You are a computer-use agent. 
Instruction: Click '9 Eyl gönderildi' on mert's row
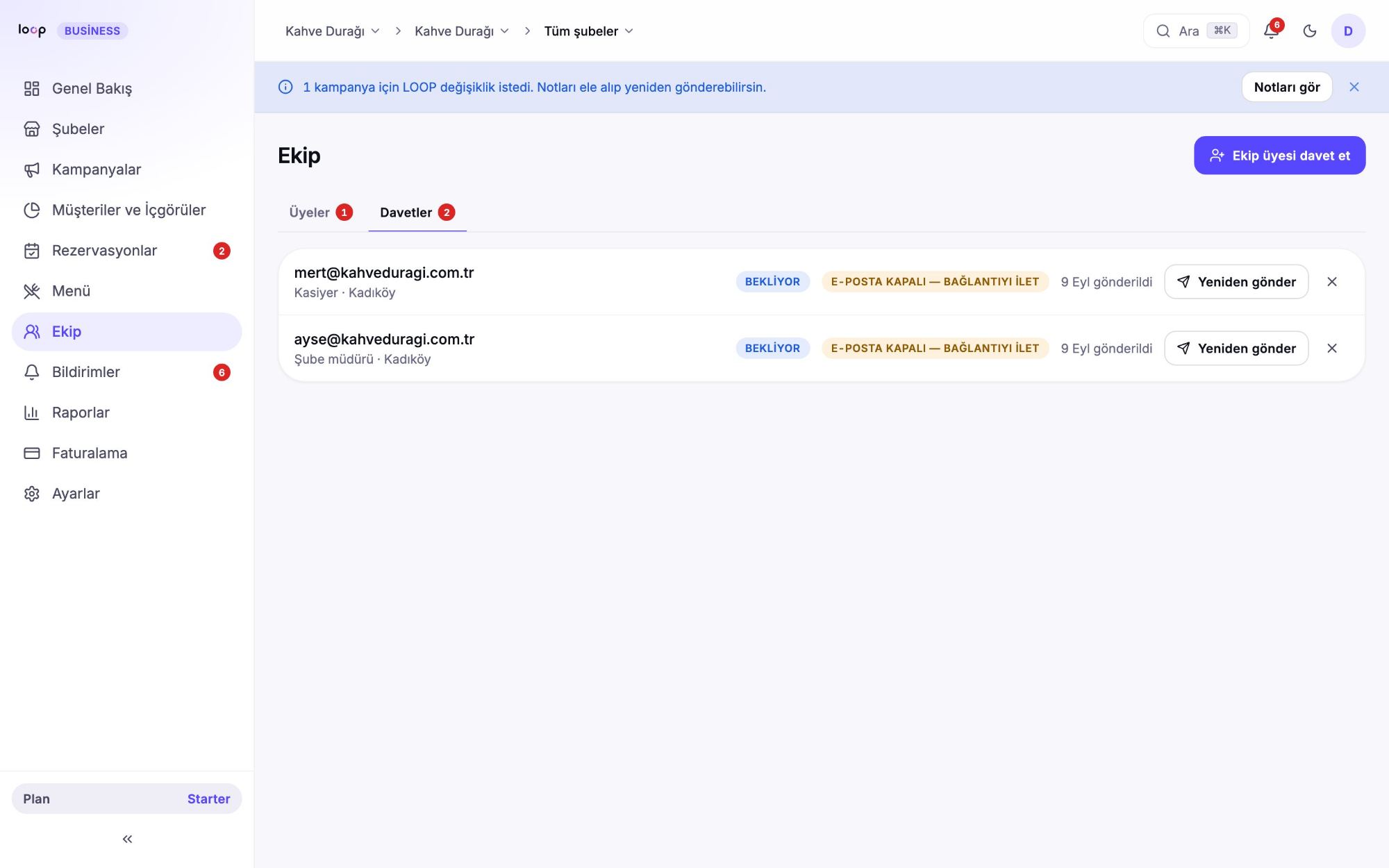(x=1106, y=282)
